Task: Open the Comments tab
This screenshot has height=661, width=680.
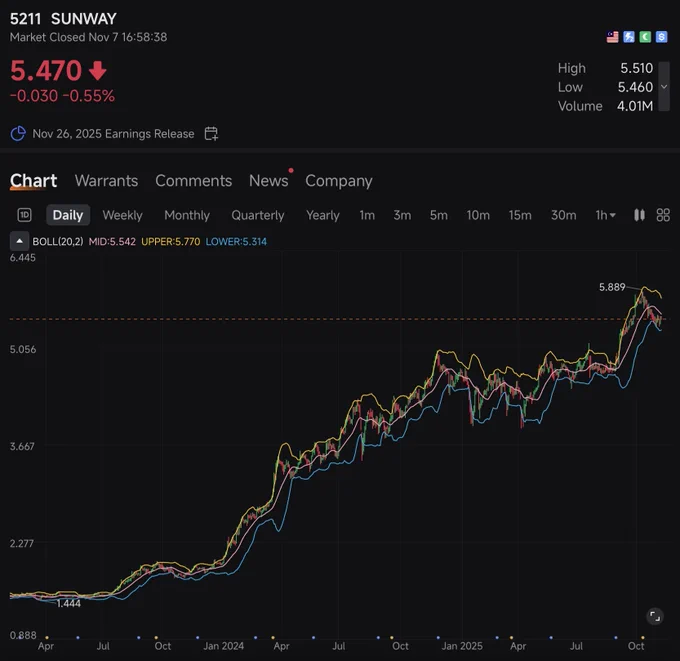Action: (x=193, y=181)
